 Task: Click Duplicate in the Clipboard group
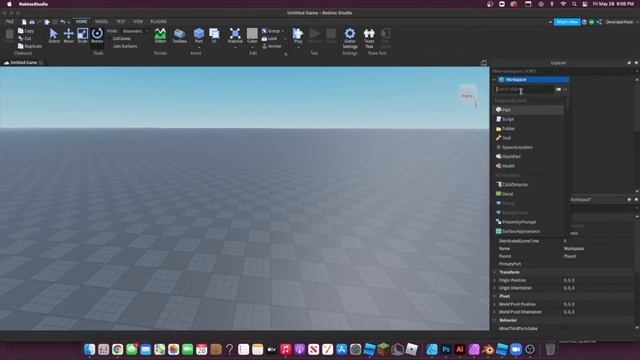point(30,46)
